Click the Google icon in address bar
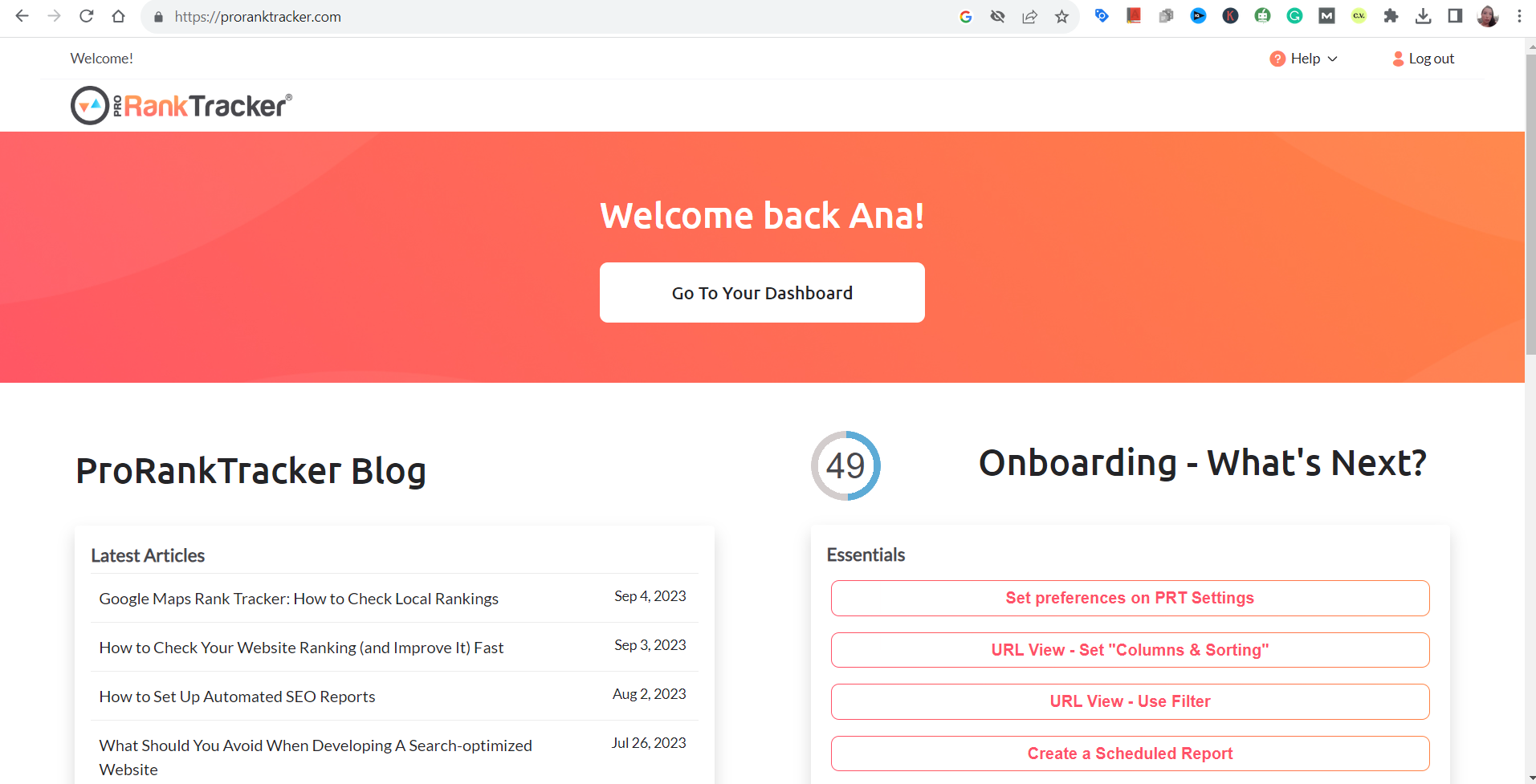This screenshot has width=1536, height=784. 965,17
